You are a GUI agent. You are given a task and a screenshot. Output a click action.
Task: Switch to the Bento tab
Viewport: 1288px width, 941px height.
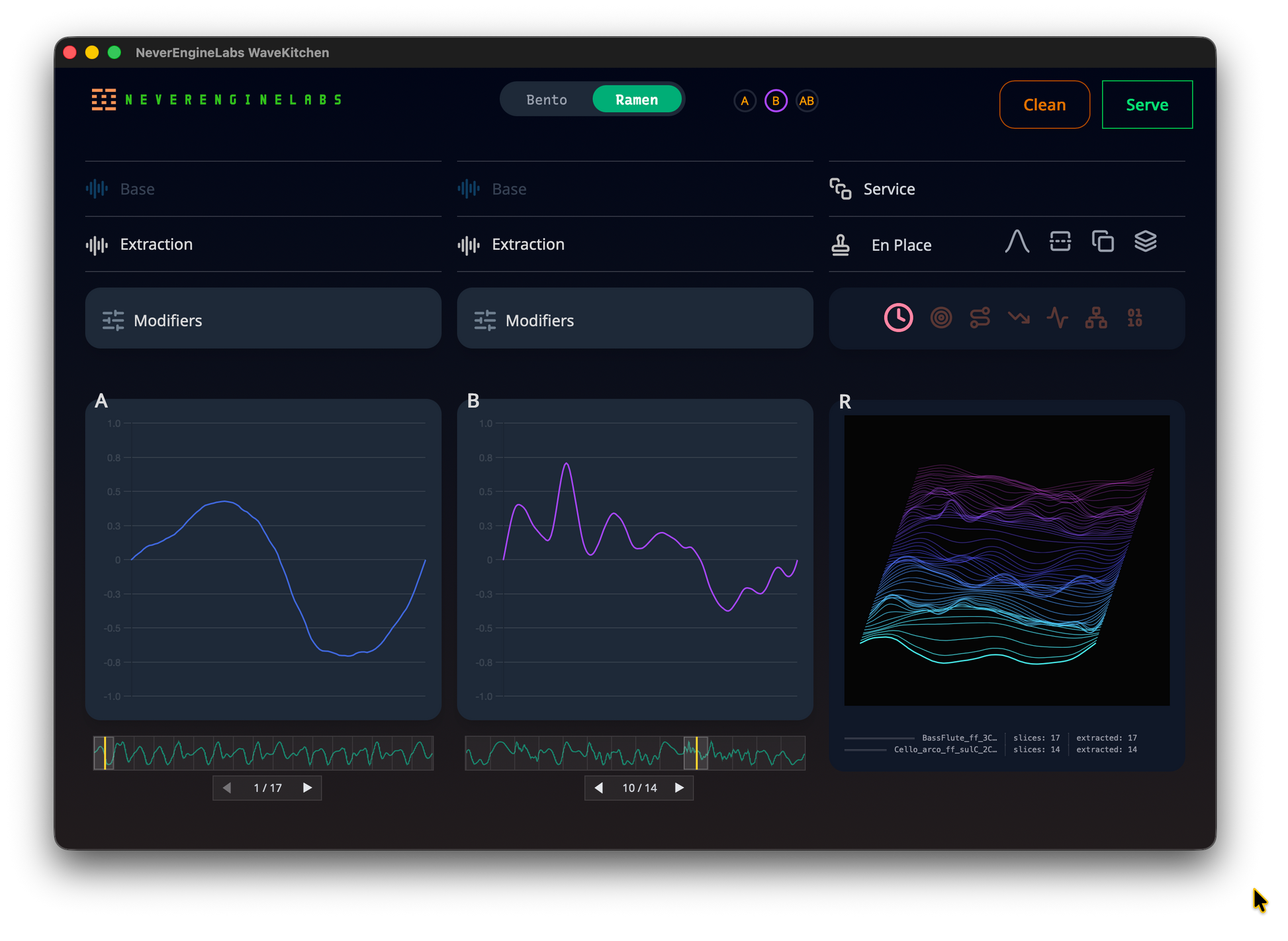(547, 100)
